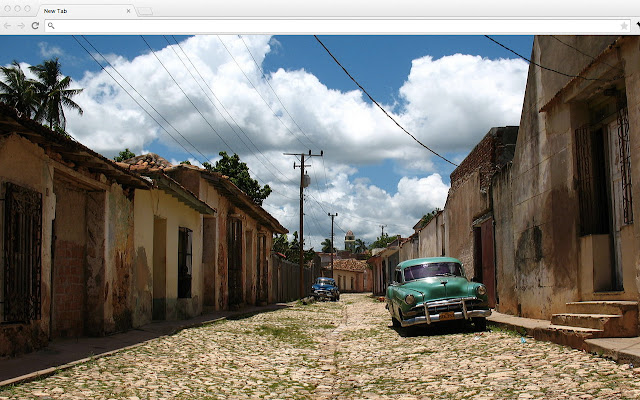Click the browser forward arrow
Screen dimensions: 640x400
pyautogui.click(x=21, y=26)
